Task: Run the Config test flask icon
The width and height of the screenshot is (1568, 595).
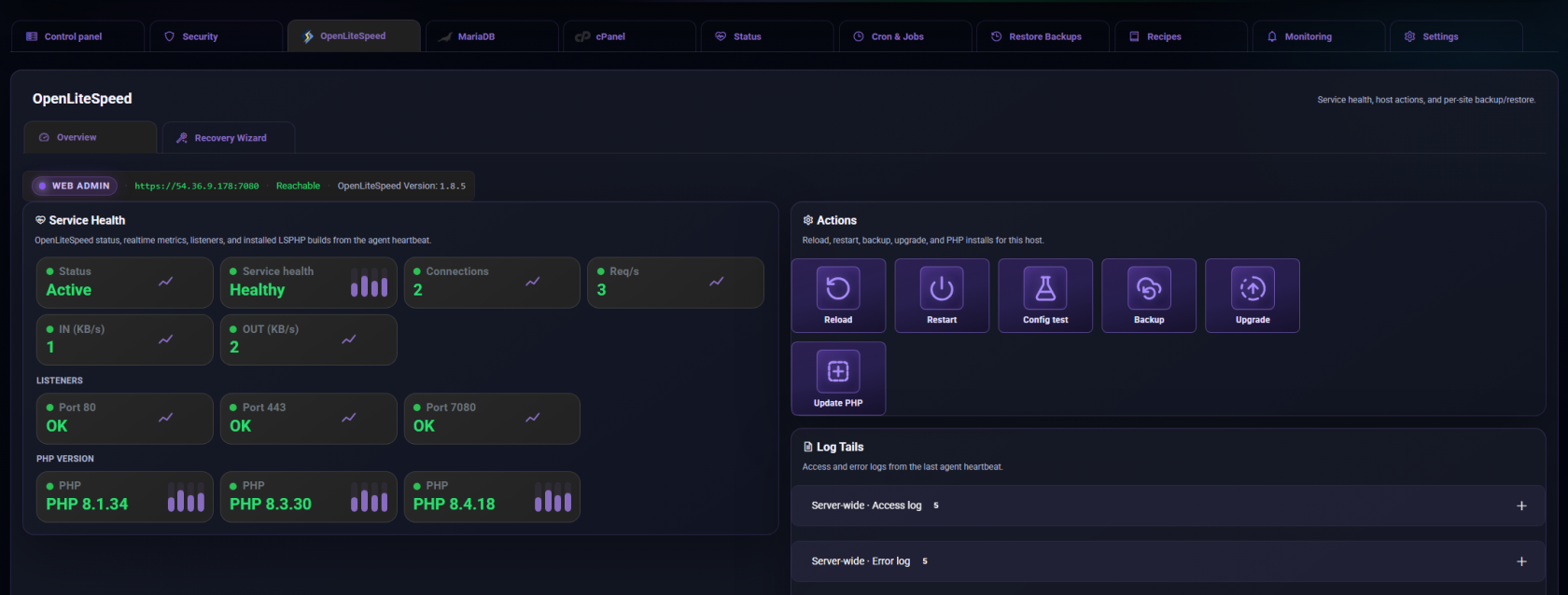Action: coord(1045,288)
